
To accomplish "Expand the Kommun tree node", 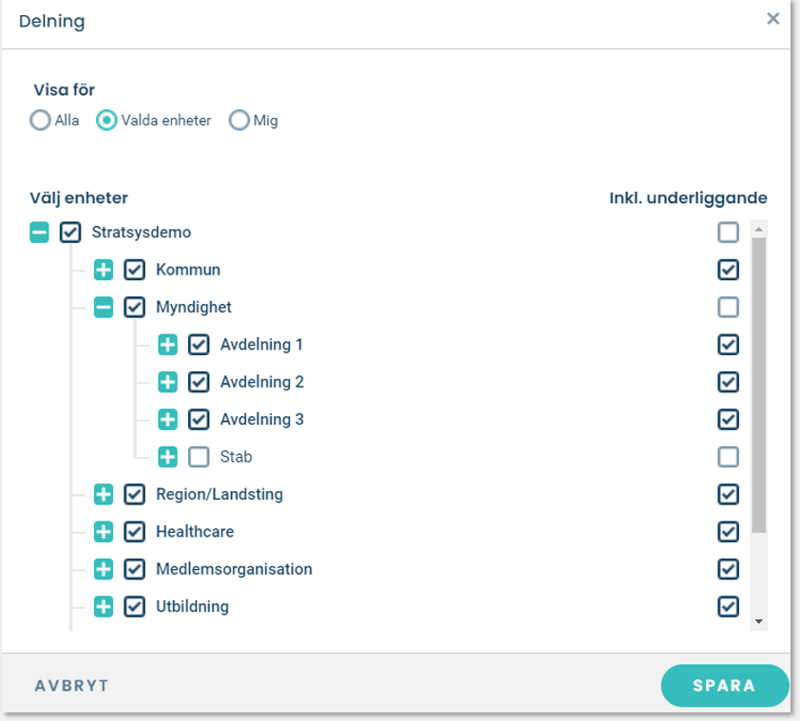I will coord(103,270).
